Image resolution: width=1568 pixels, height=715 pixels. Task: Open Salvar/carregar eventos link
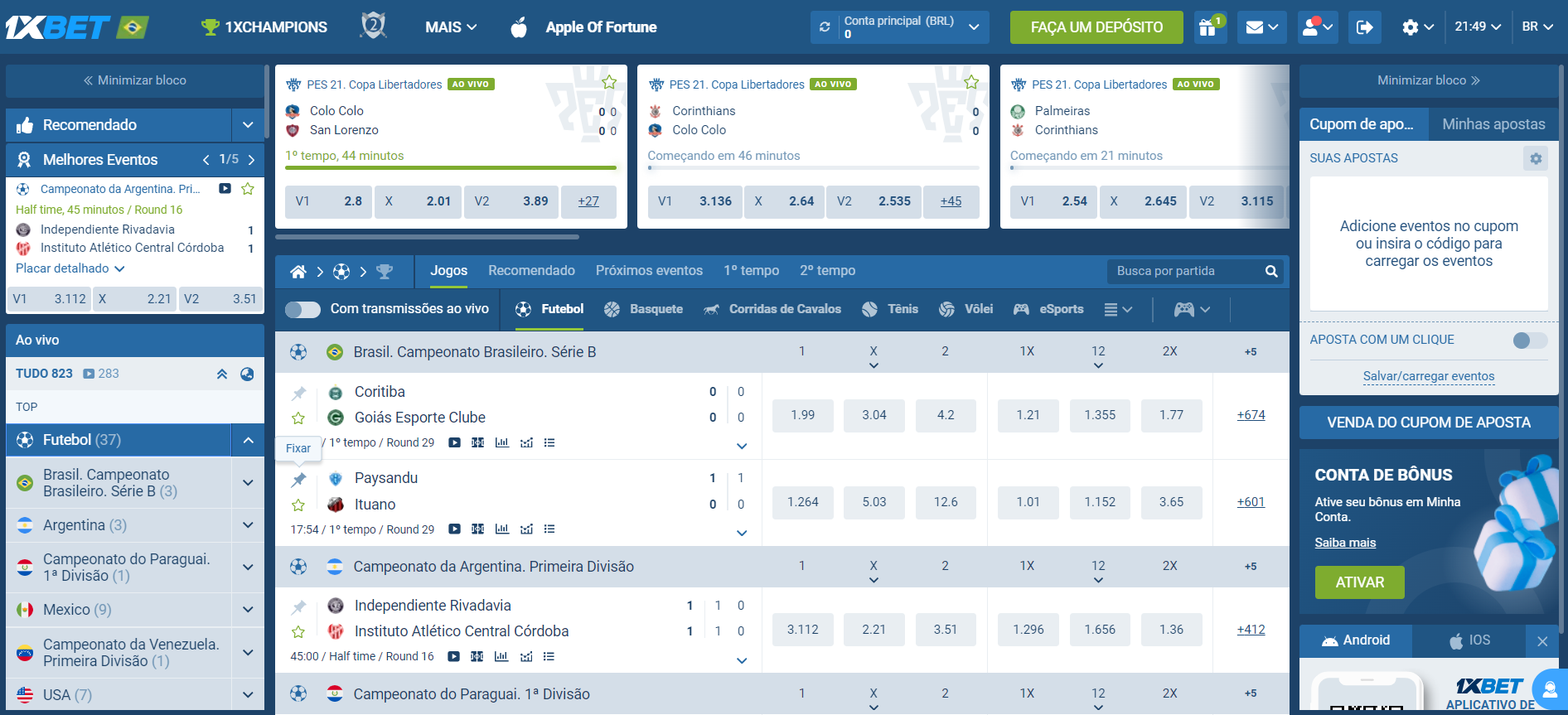tap(1429, 376)
